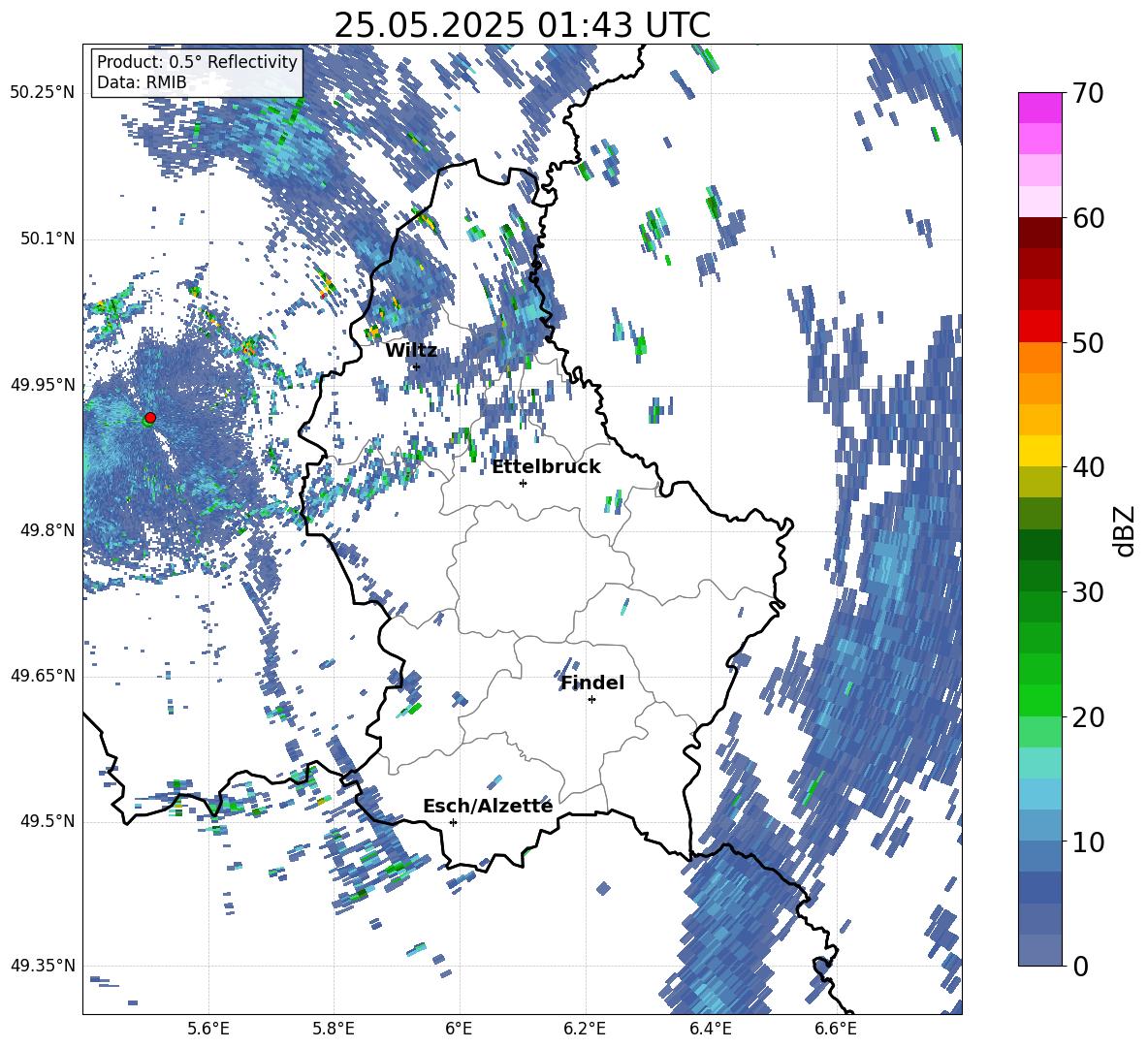Click the colorbar tick label 40
Viewport: 1148px width, 1048px height.
[x=1088, y=467]
